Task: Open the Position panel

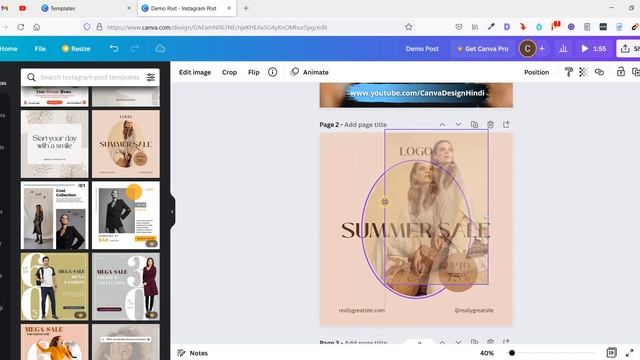Action: (536, 72)
